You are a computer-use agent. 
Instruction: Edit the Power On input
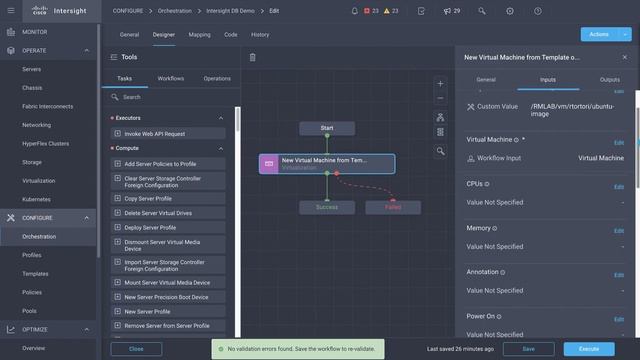coord(619,319)
